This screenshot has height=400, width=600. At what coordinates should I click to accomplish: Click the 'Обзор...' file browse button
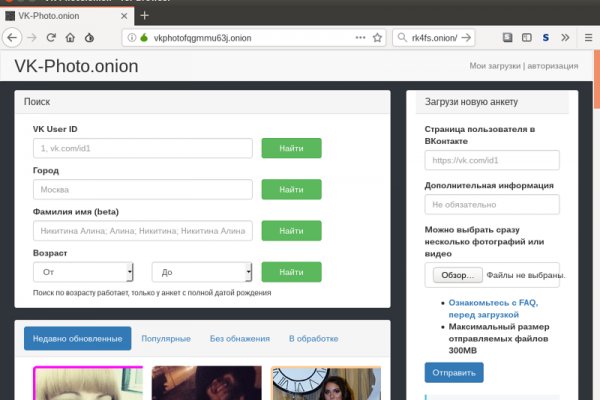[x=458, y=275]
